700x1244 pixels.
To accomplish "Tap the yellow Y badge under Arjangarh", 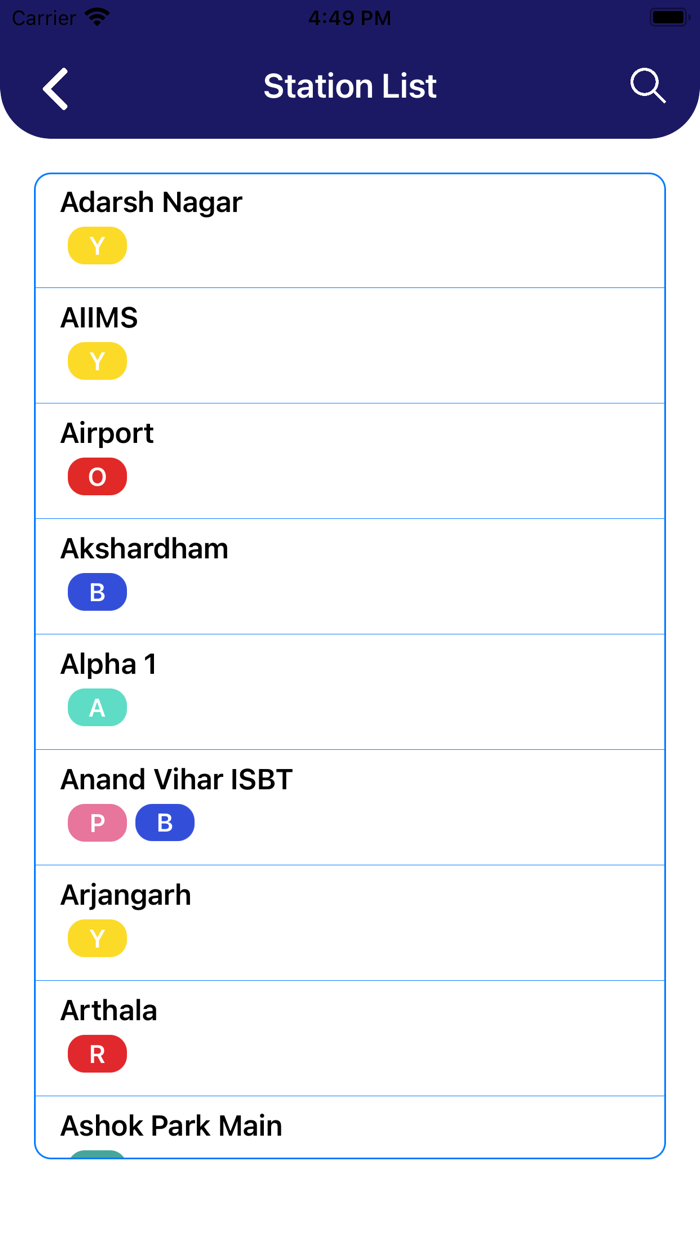I will tap(97, 939).
